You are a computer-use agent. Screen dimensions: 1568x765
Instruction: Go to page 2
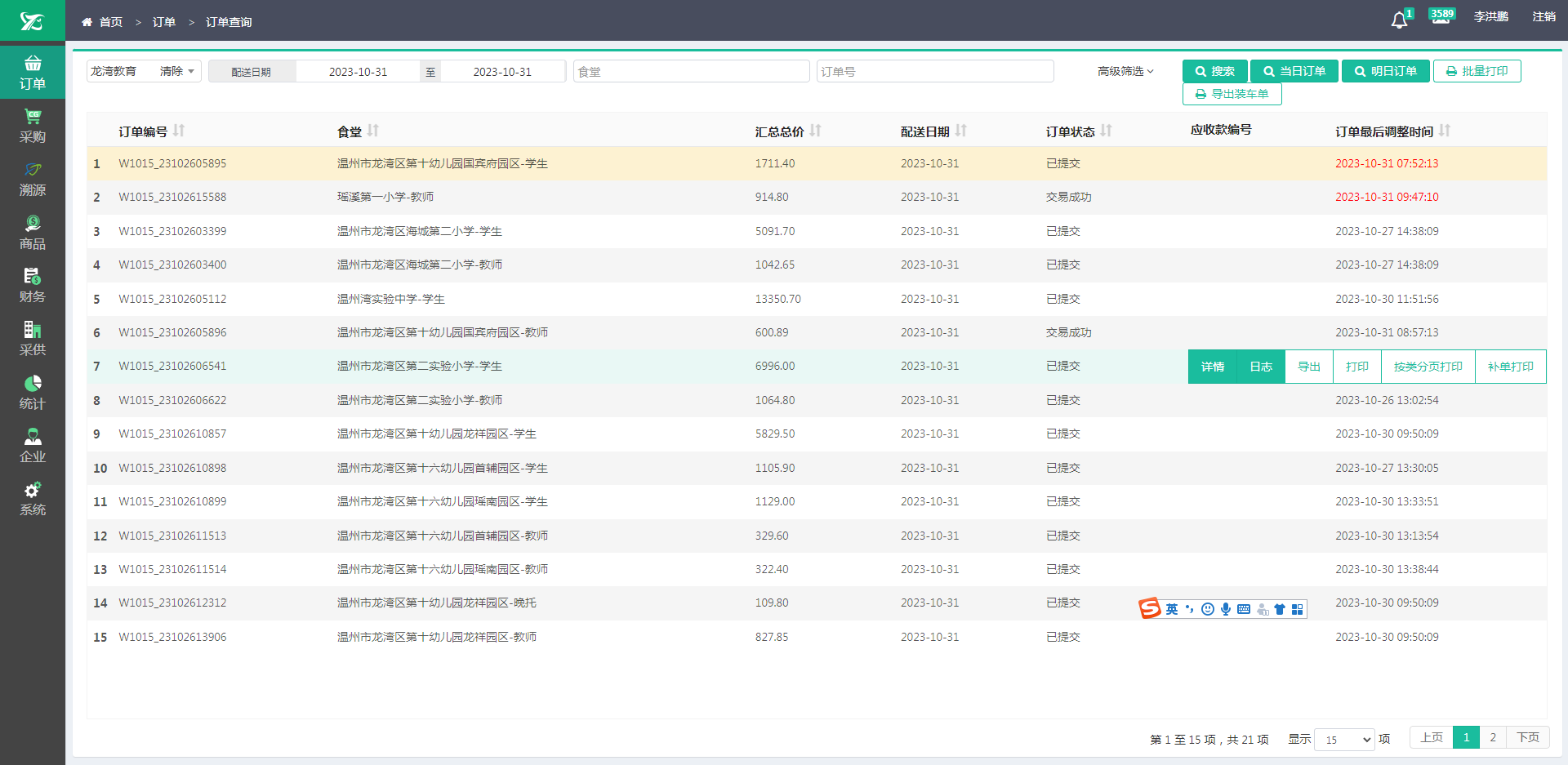tap(1493, 737)
